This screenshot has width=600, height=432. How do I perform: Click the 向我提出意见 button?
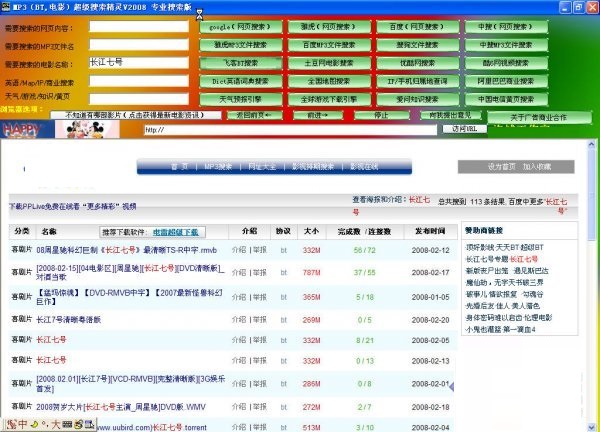coord(450,115)
